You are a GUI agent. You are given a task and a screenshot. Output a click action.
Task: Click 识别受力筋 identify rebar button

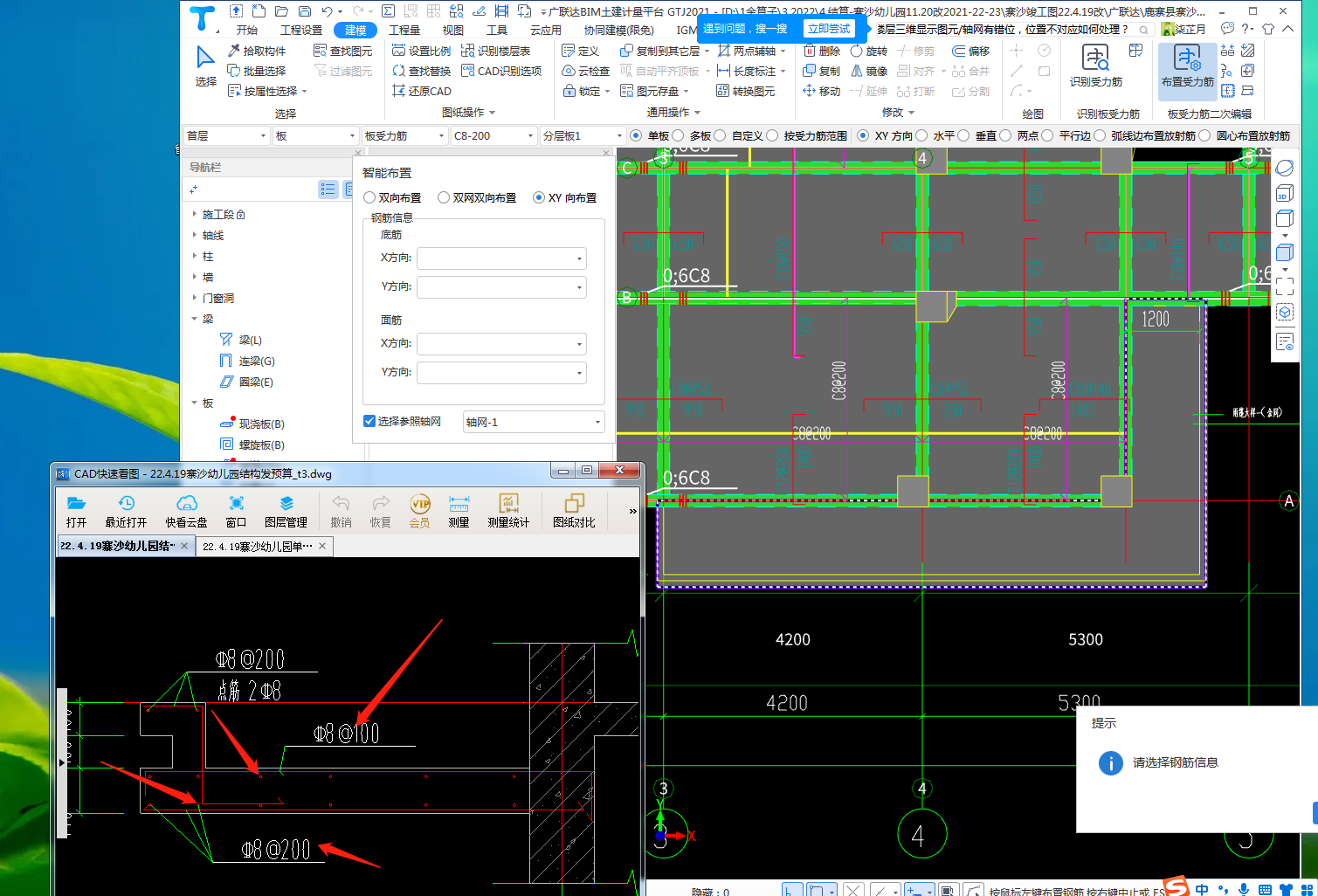point(1096,66)
